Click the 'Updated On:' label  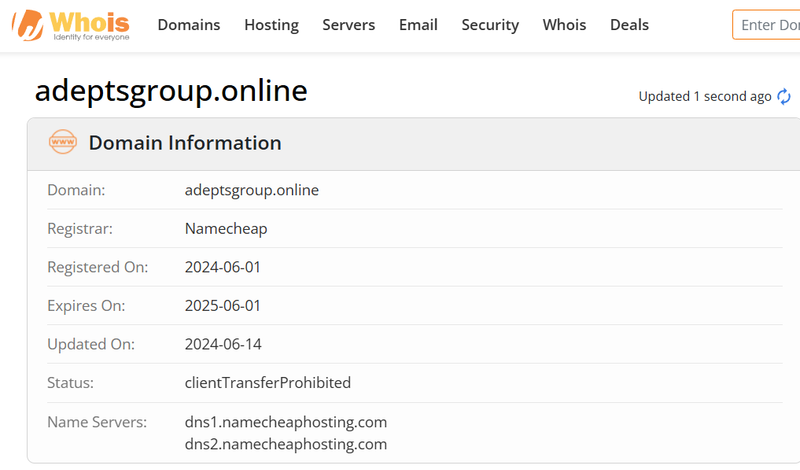[91, 344]
